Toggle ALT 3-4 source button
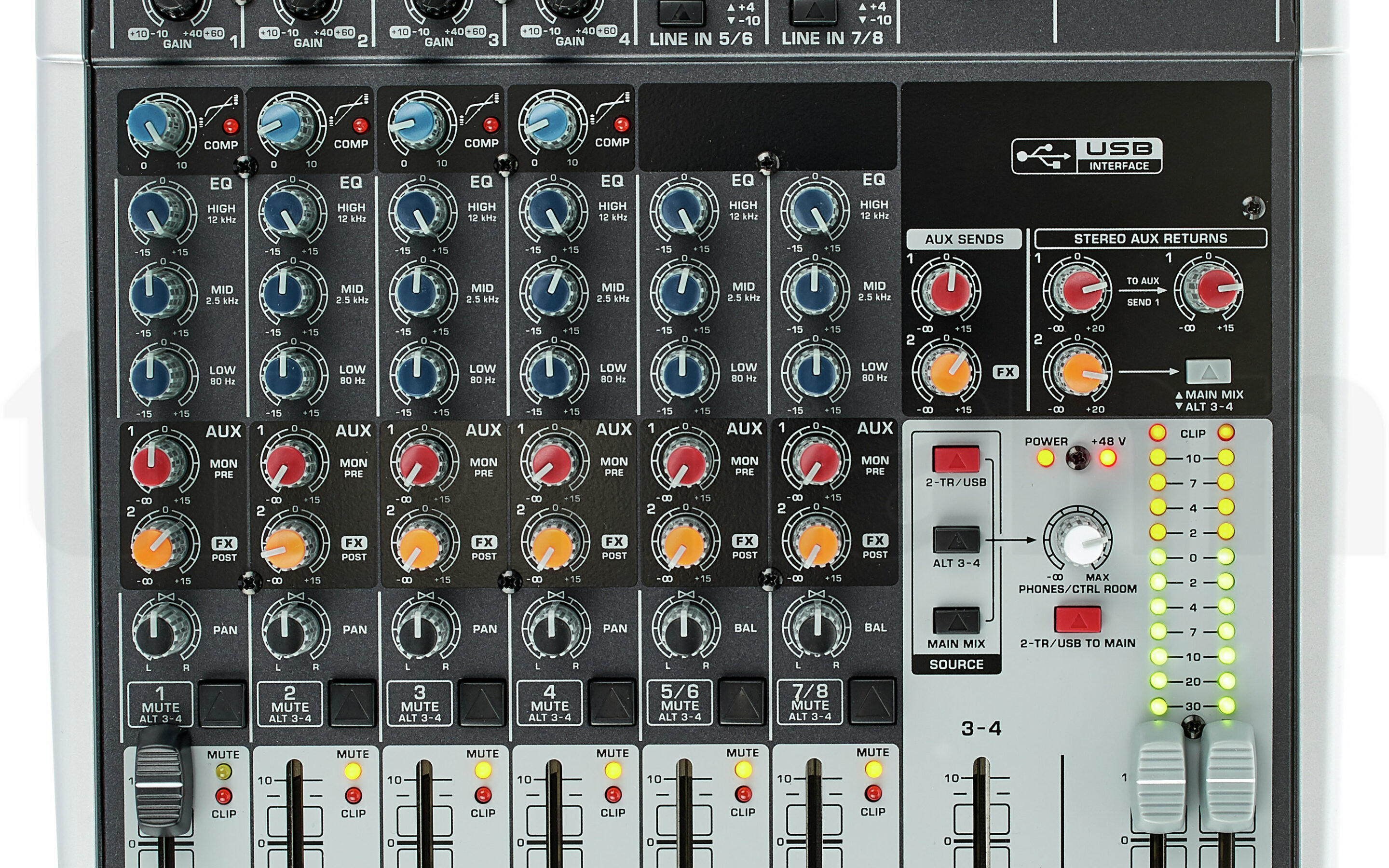The image size is (1389, 868). pos(956,540)
